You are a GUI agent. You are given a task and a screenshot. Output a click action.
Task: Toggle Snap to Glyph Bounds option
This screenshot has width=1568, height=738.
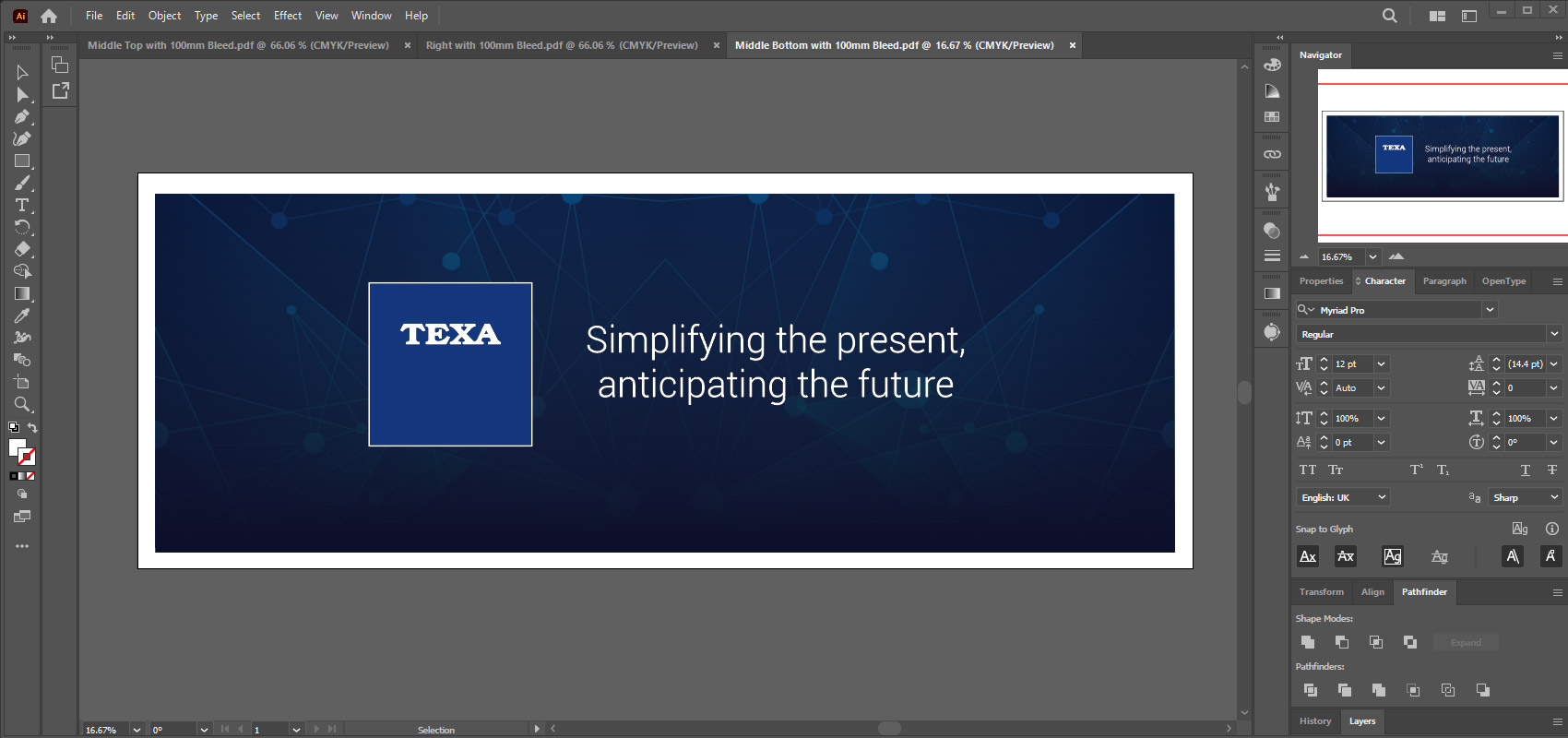[x=1393, y=556]
